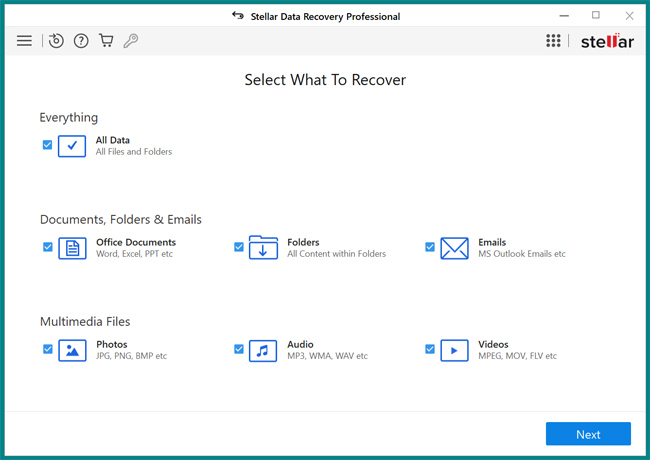Click the Videos play icon
Image resolution: width=650 pixels, height=460 pixels.
(454, 351)
